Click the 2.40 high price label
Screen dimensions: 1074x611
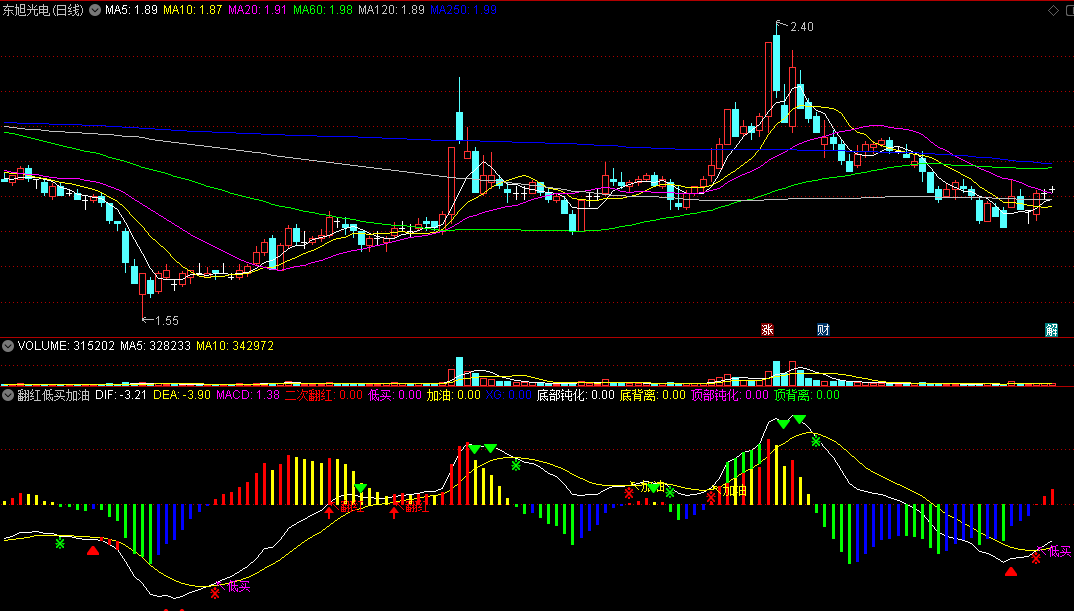(801, 27)
